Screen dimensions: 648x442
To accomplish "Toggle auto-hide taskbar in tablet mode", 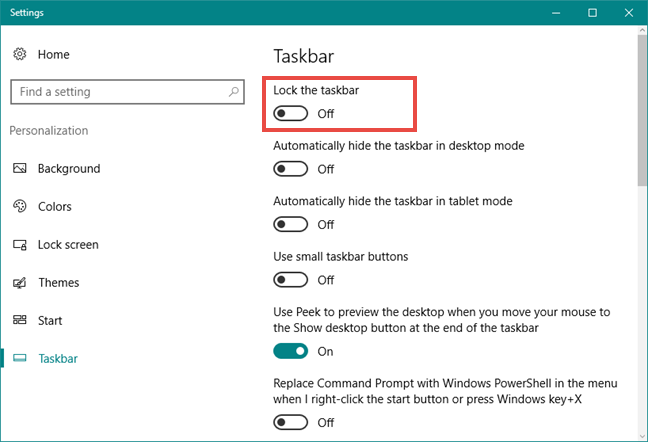I will point(291,224).
